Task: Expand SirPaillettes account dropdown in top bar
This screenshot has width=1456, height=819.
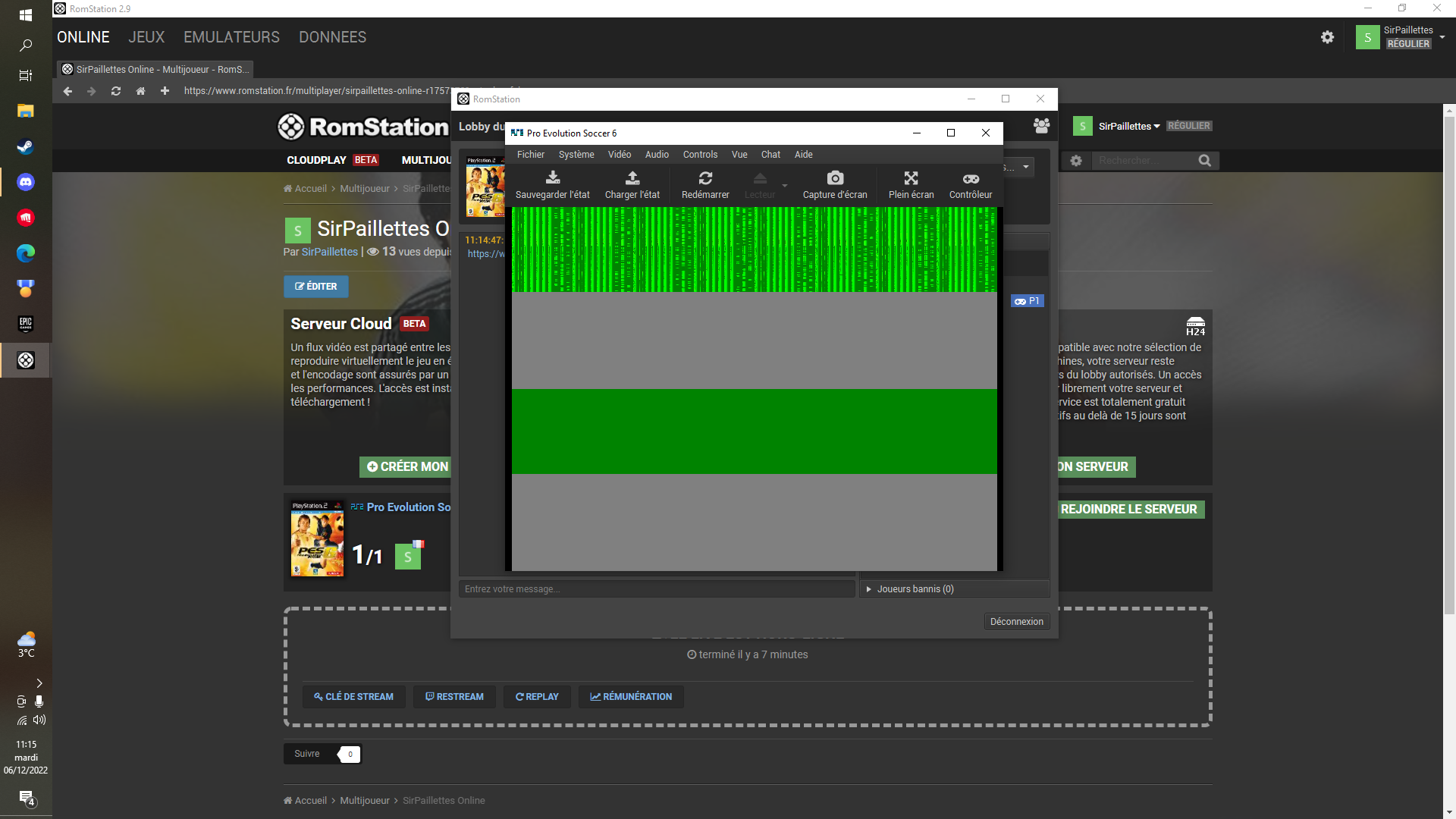Action: (x=1442, y=36)
